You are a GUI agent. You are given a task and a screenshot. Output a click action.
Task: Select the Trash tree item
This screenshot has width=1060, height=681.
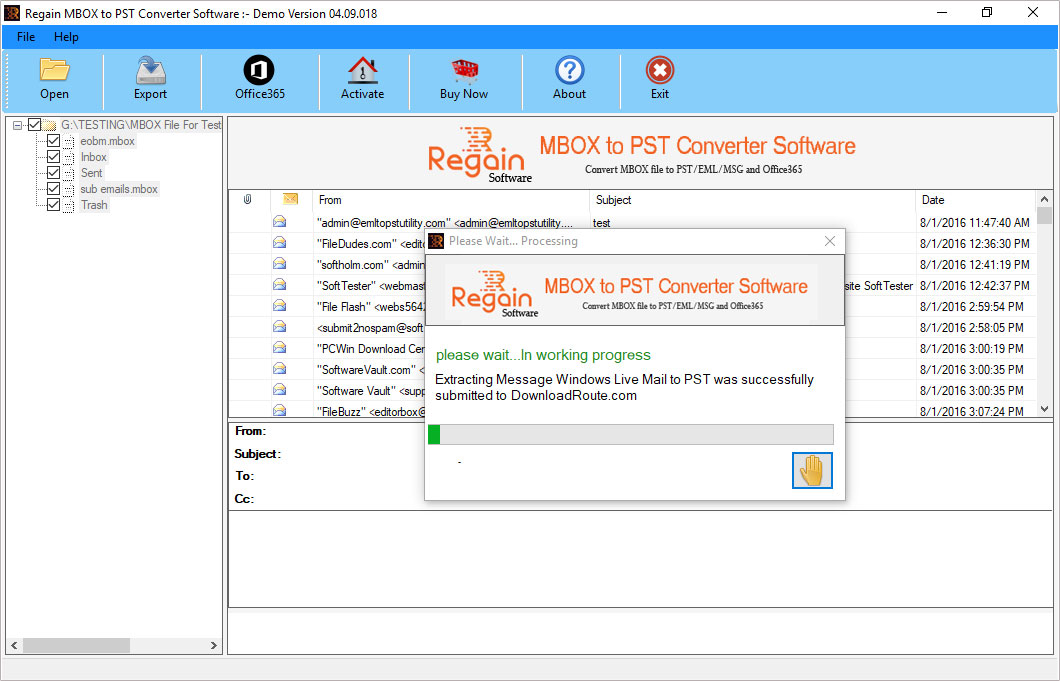click(x=94, y=205)
